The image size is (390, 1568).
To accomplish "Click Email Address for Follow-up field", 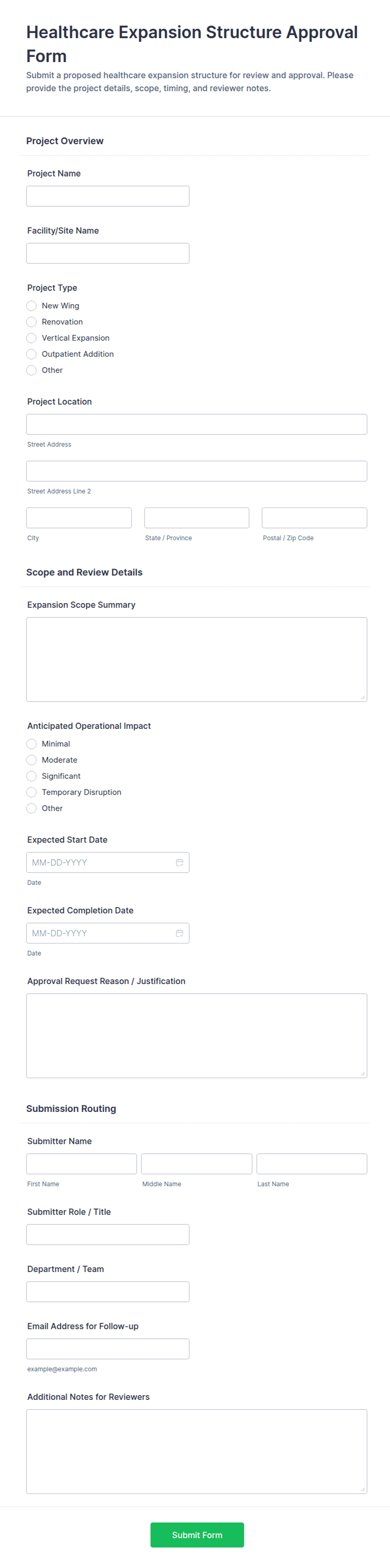I will [108, 1348].
